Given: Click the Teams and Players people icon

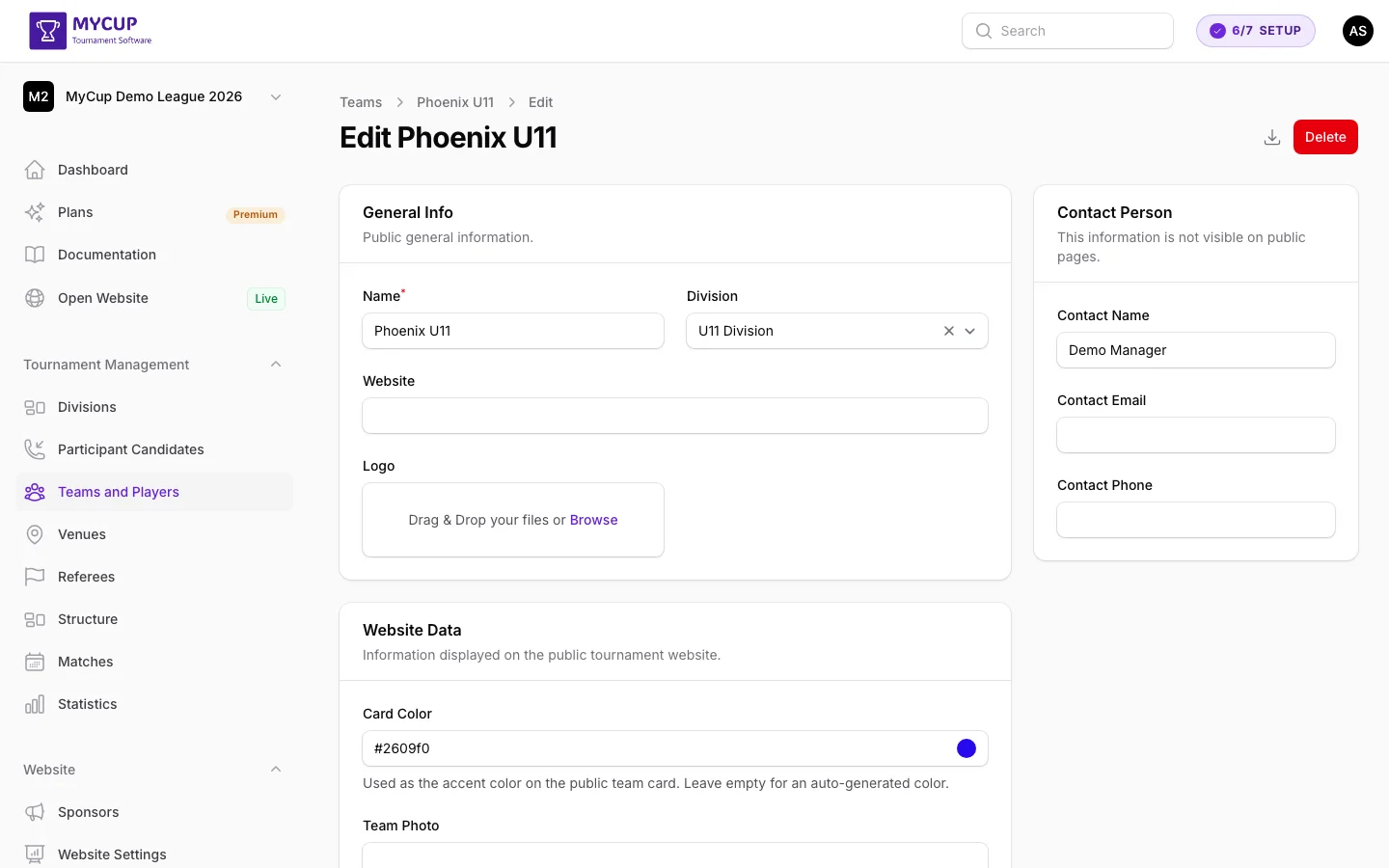Looking at the screenshot, I should click(x=35, y=492).
